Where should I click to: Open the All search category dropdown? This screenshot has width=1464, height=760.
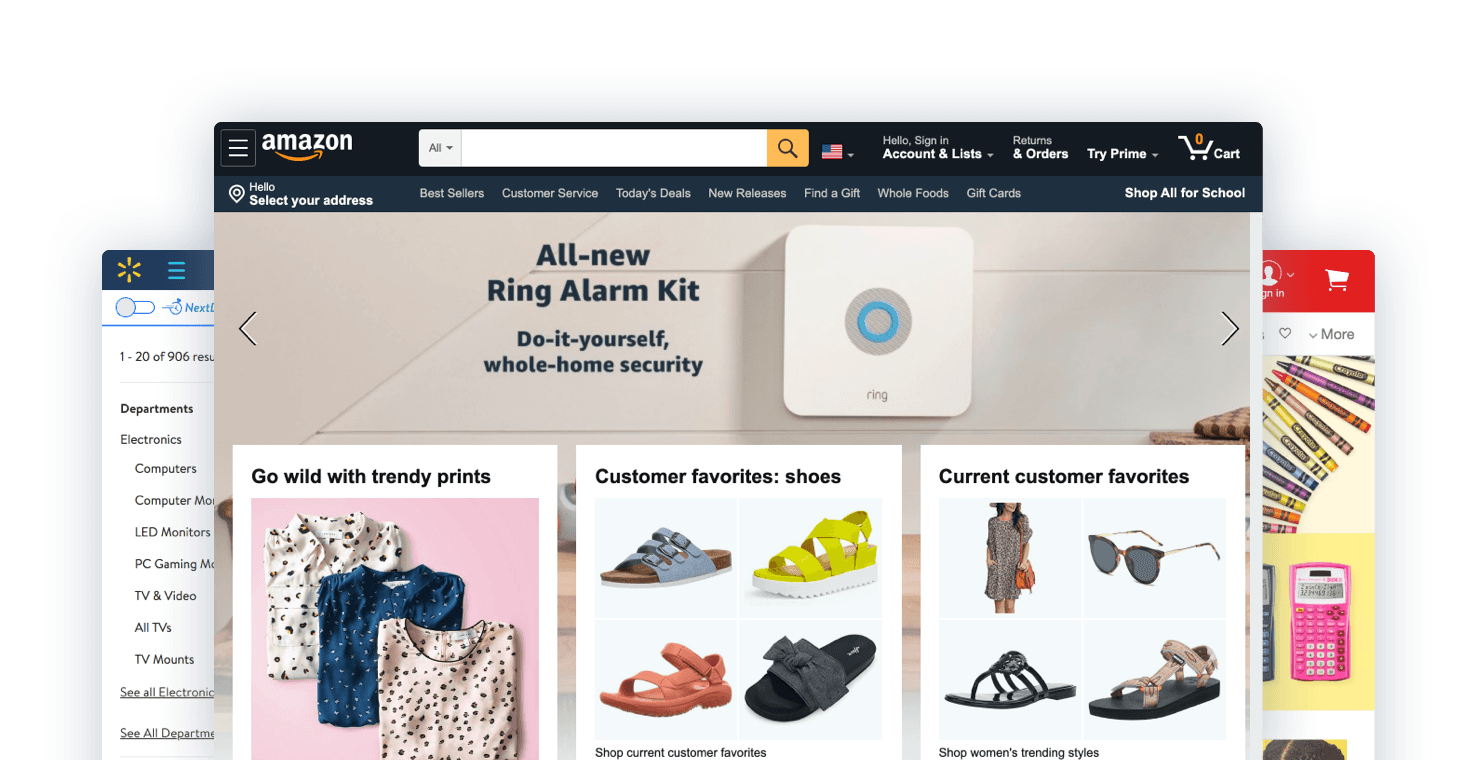pos(440,148)
